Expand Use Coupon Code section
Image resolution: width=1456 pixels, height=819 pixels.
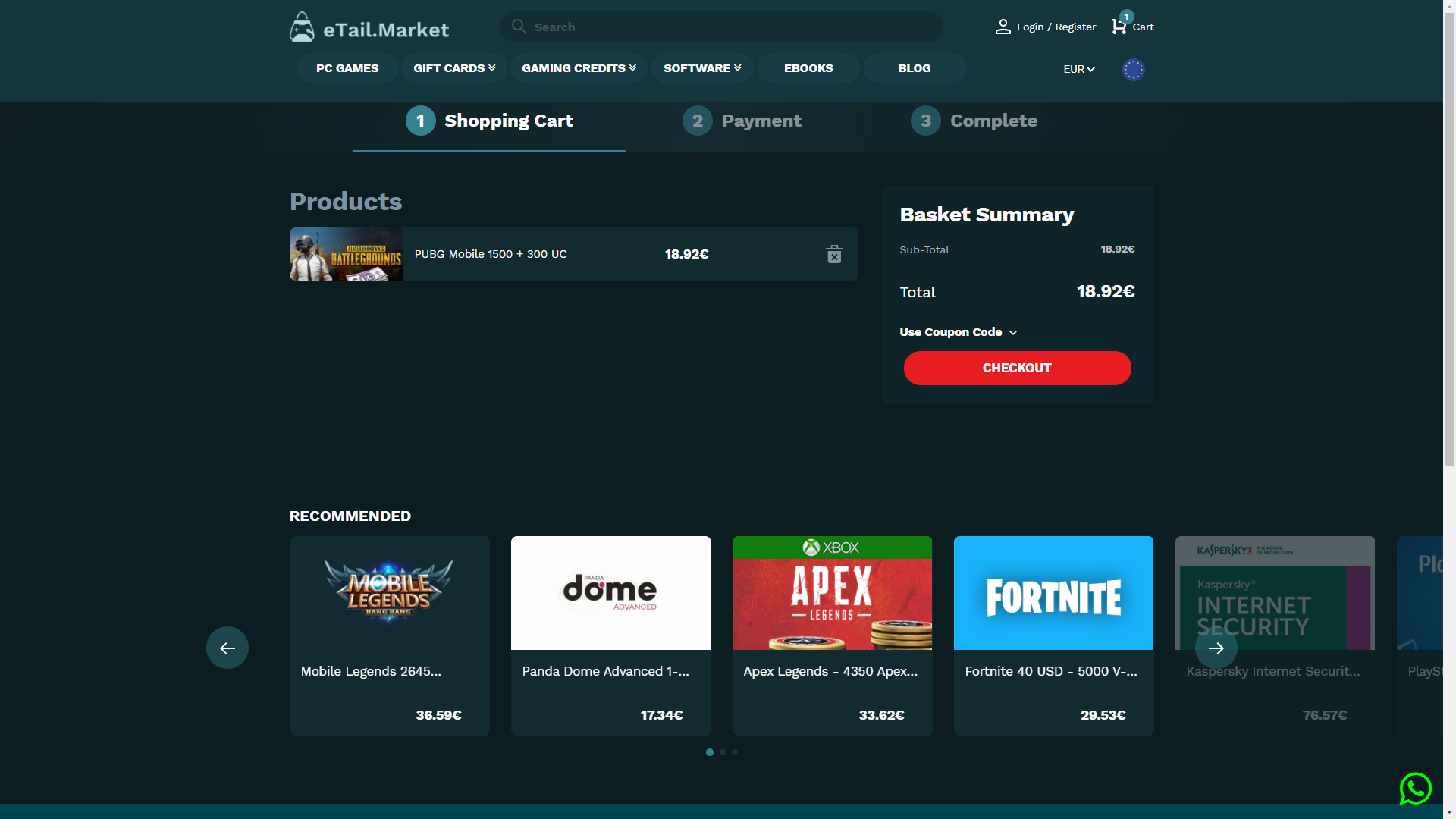[959, 332]
